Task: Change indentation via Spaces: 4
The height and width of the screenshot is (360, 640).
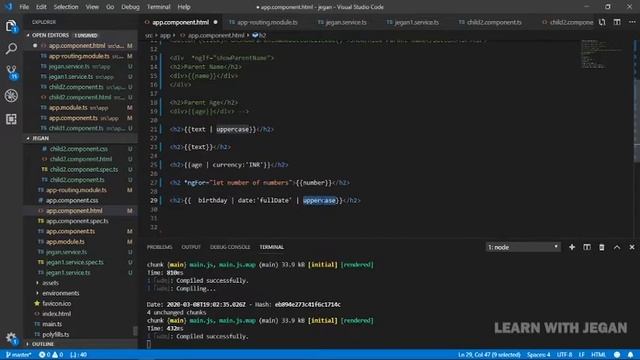Action: click(538, 355)
